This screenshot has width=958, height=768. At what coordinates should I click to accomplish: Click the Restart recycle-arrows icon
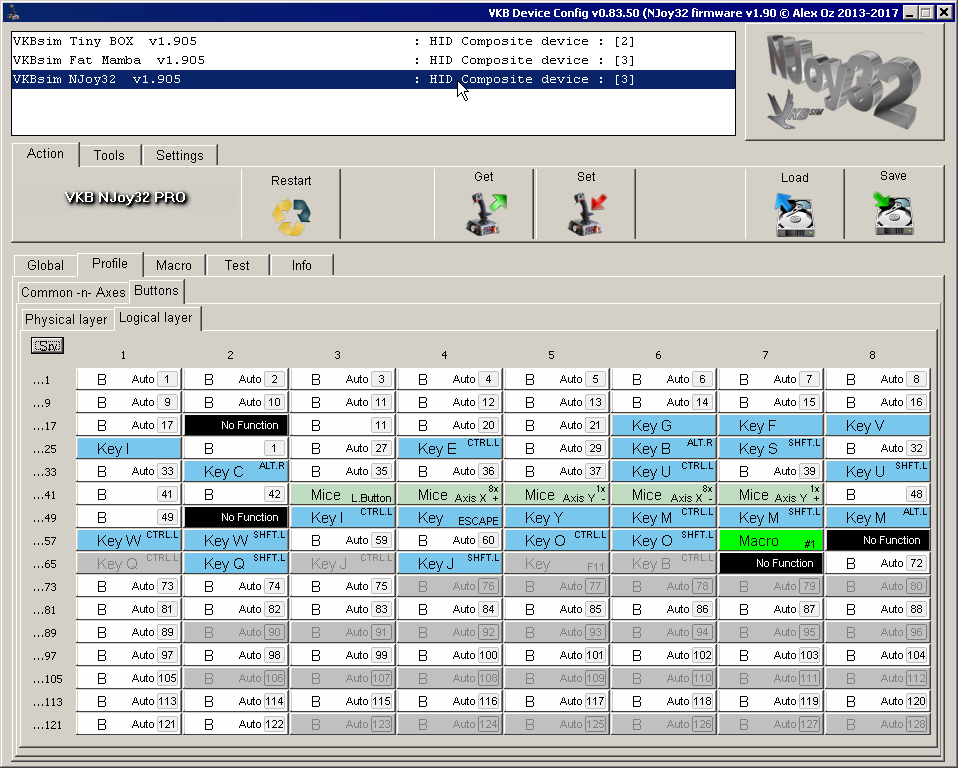click(x=291, y=217)
